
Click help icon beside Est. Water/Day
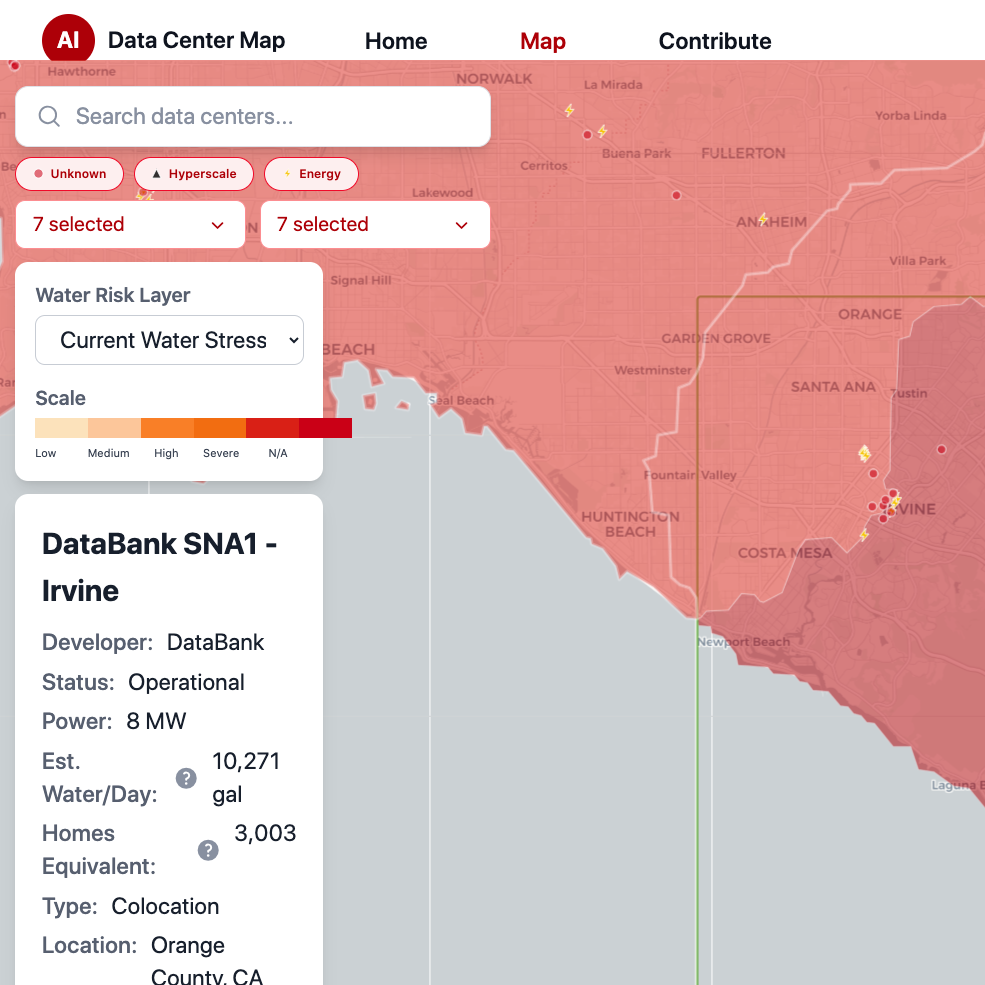pyautogui.click(x=186, y=778)
